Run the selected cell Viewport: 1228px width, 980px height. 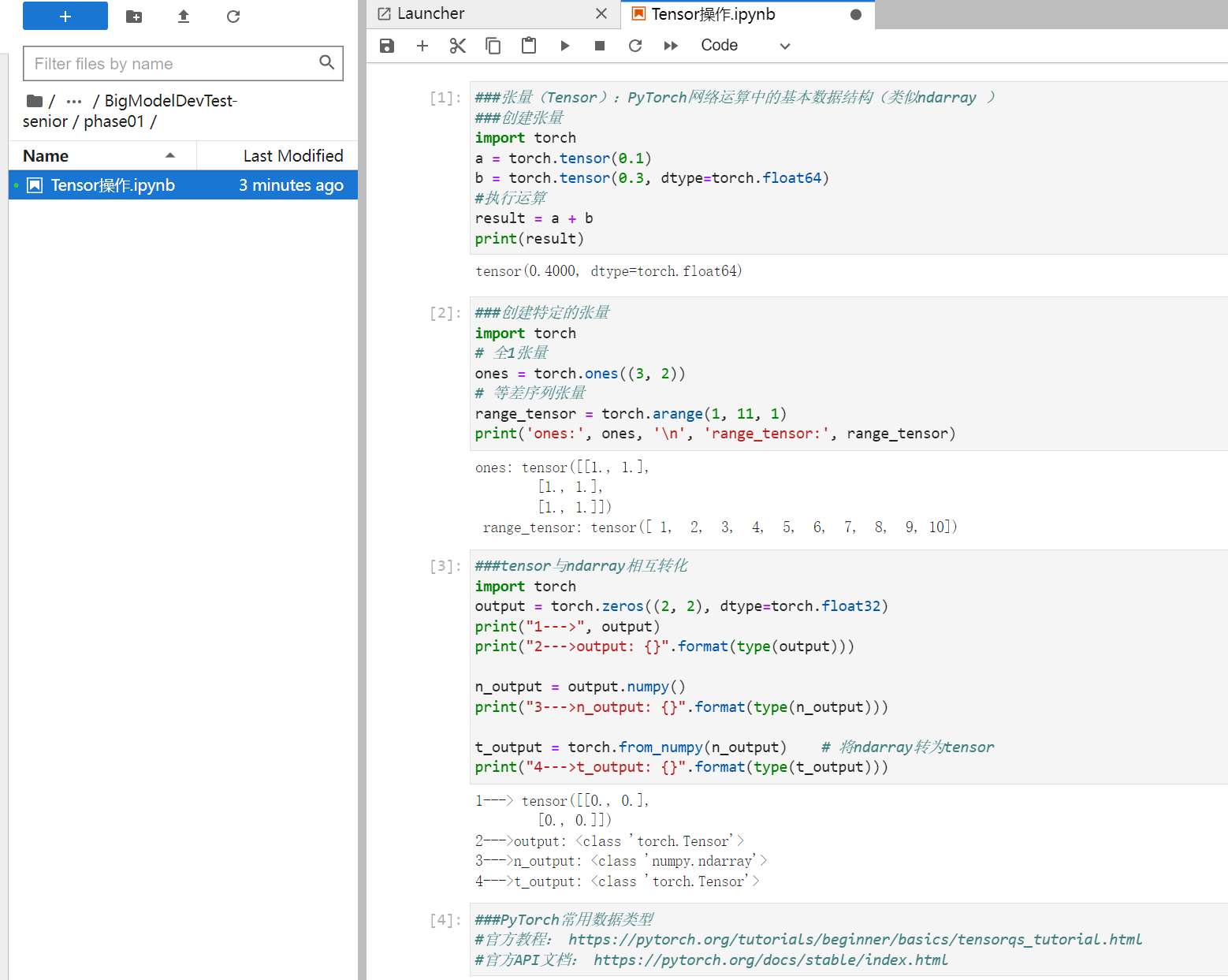pos(564,46)
